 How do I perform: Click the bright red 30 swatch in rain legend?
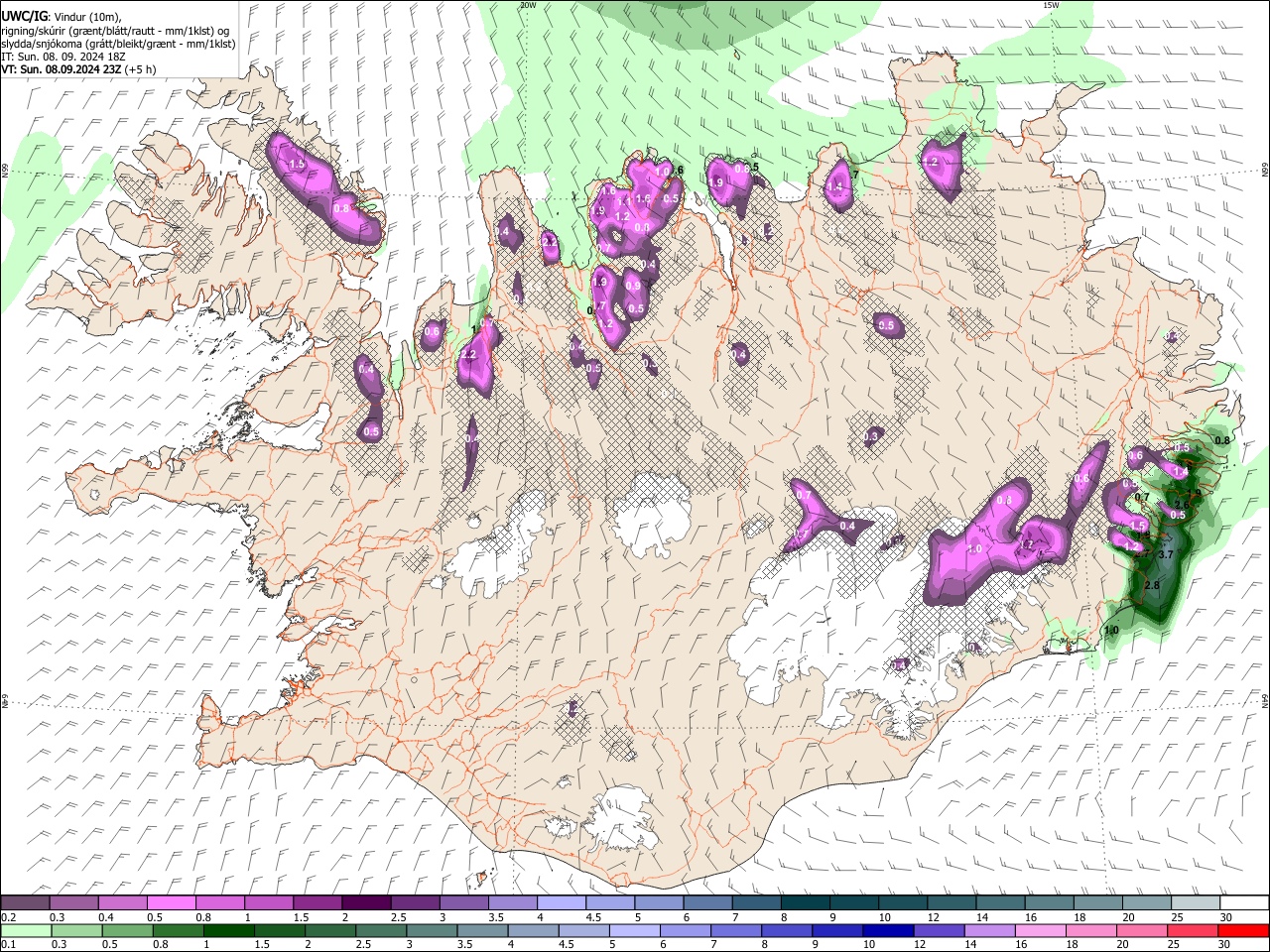coord(1244,930)
